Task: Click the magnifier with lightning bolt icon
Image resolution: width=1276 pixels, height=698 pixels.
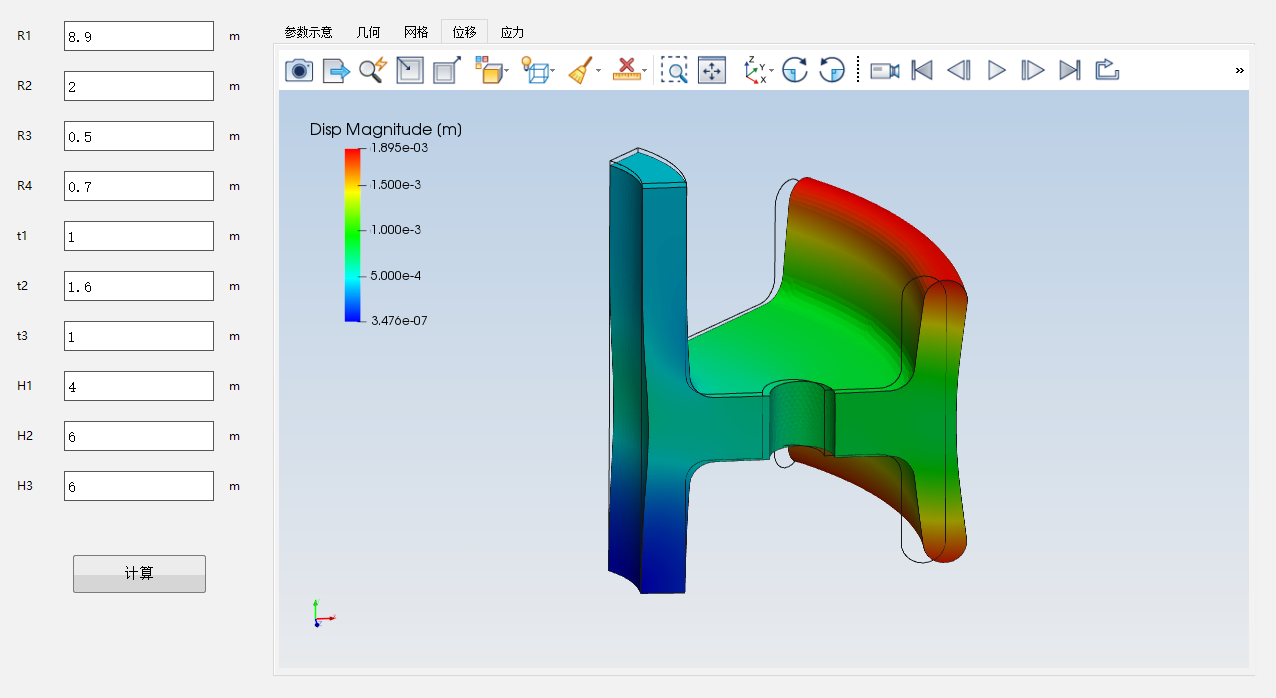Action: [373, 70]
